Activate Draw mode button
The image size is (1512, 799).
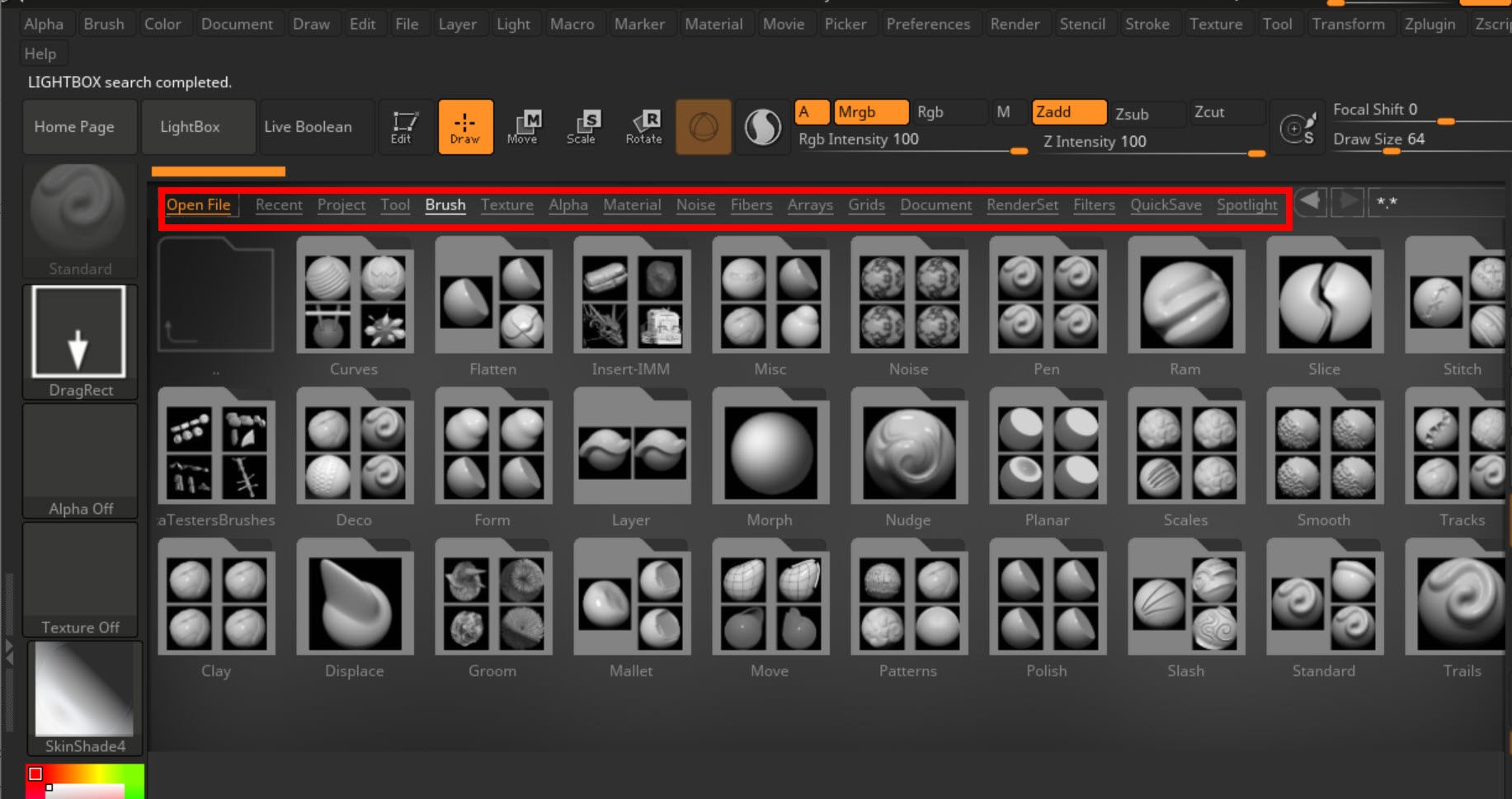pos(465,127)
